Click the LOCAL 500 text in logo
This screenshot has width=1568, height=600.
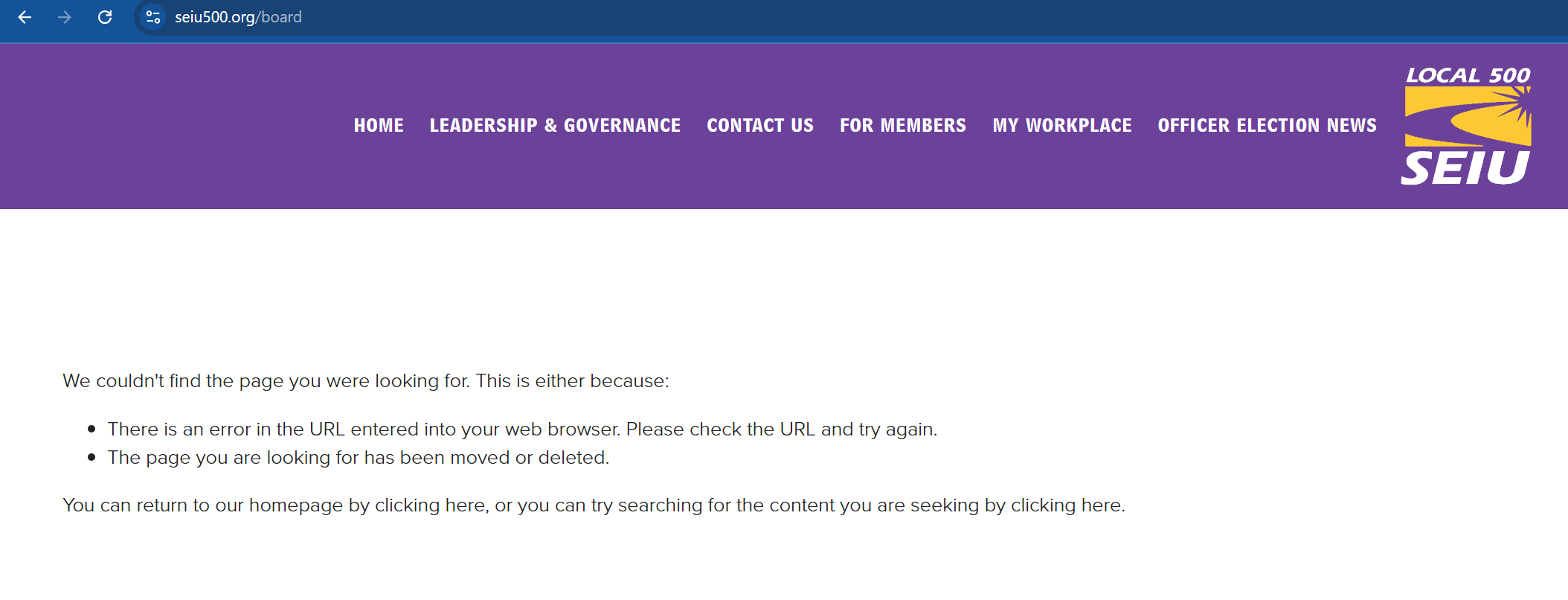pos(1468,75)
